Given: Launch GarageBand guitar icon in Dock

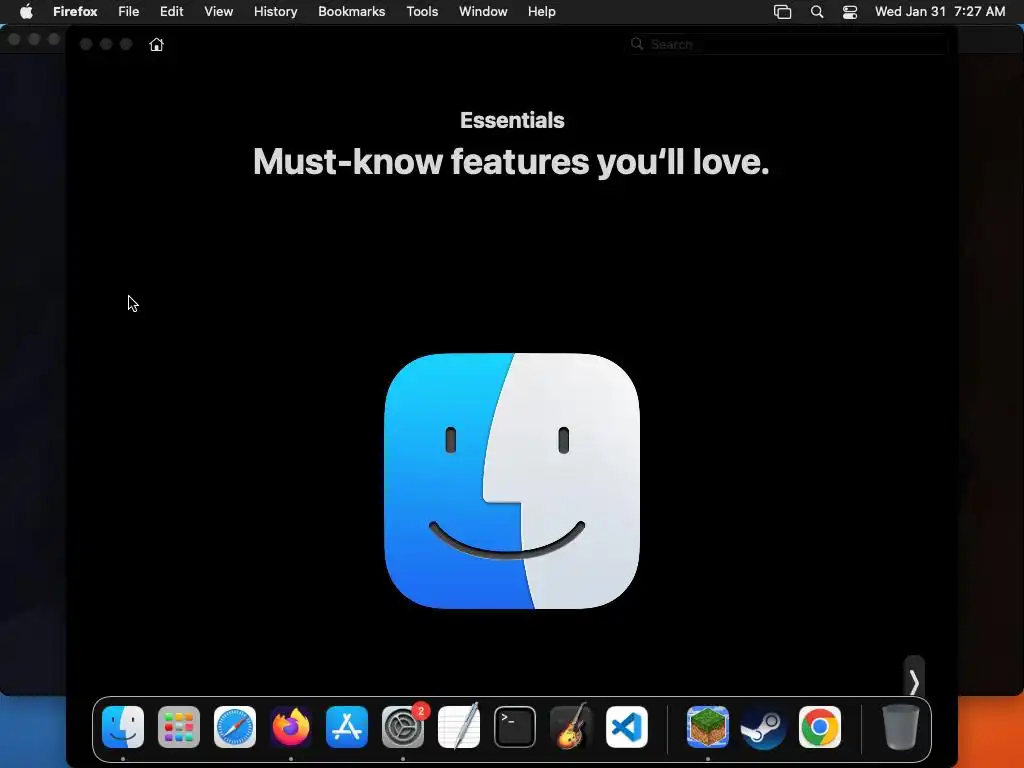Looking at the screenshot, I should (x=571, y=727).
